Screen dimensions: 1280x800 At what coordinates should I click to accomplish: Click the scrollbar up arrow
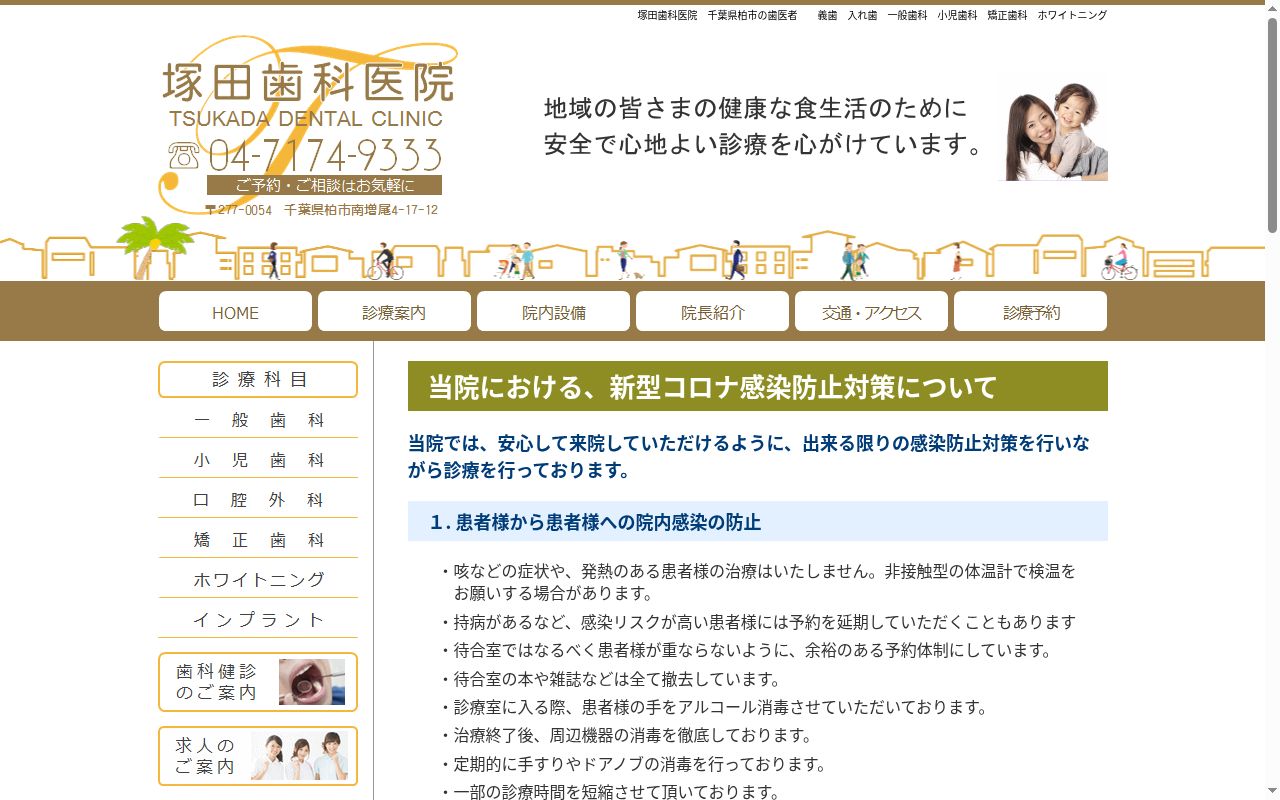pos(1272,8)
